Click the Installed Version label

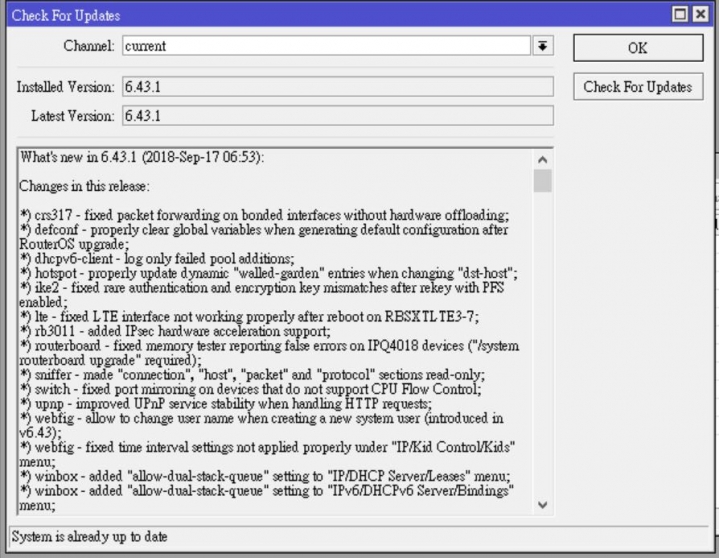pyautogui.click(x=65, y=87)
